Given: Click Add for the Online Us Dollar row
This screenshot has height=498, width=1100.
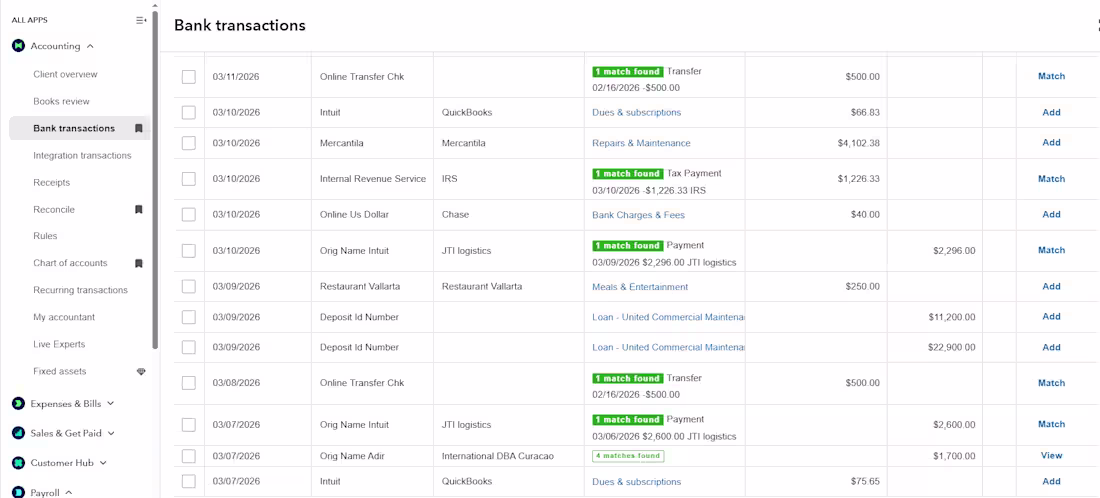Looking at the screenshot, I should 1051,215.
